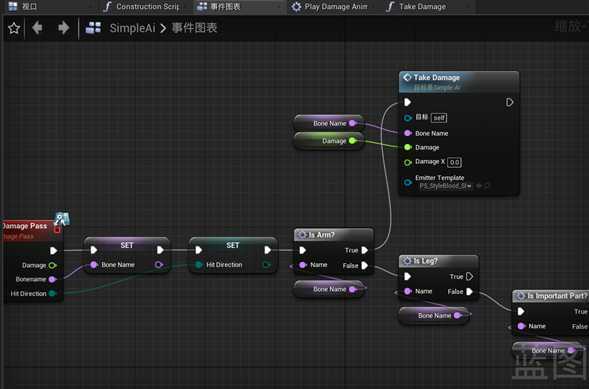
Task: Click the Emitter Template pin
Action: coord(408,182)
